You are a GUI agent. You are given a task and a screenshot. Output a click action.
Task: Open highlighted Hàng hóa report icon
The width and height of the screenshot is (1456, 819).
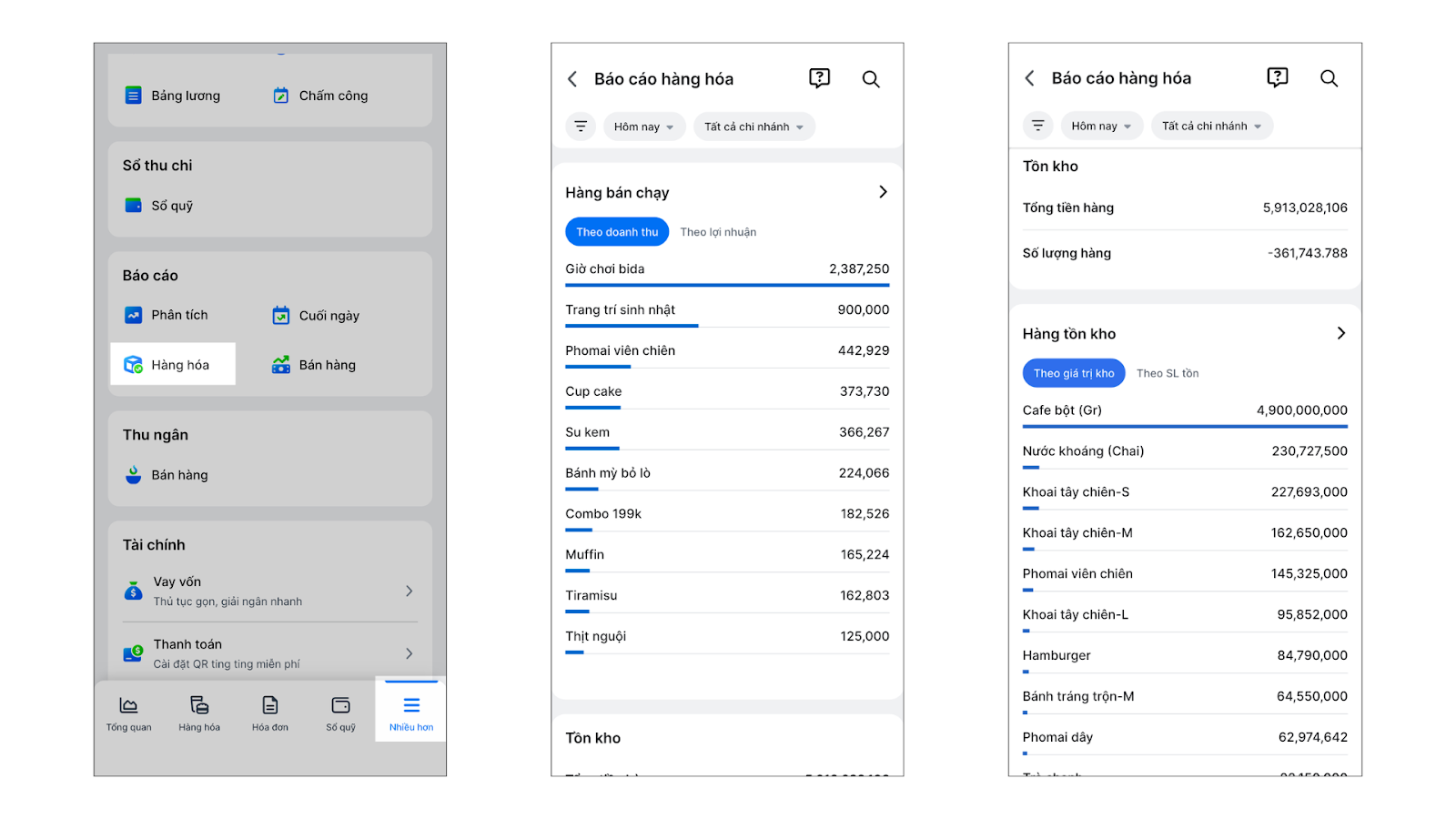click(x=134, y=365)
